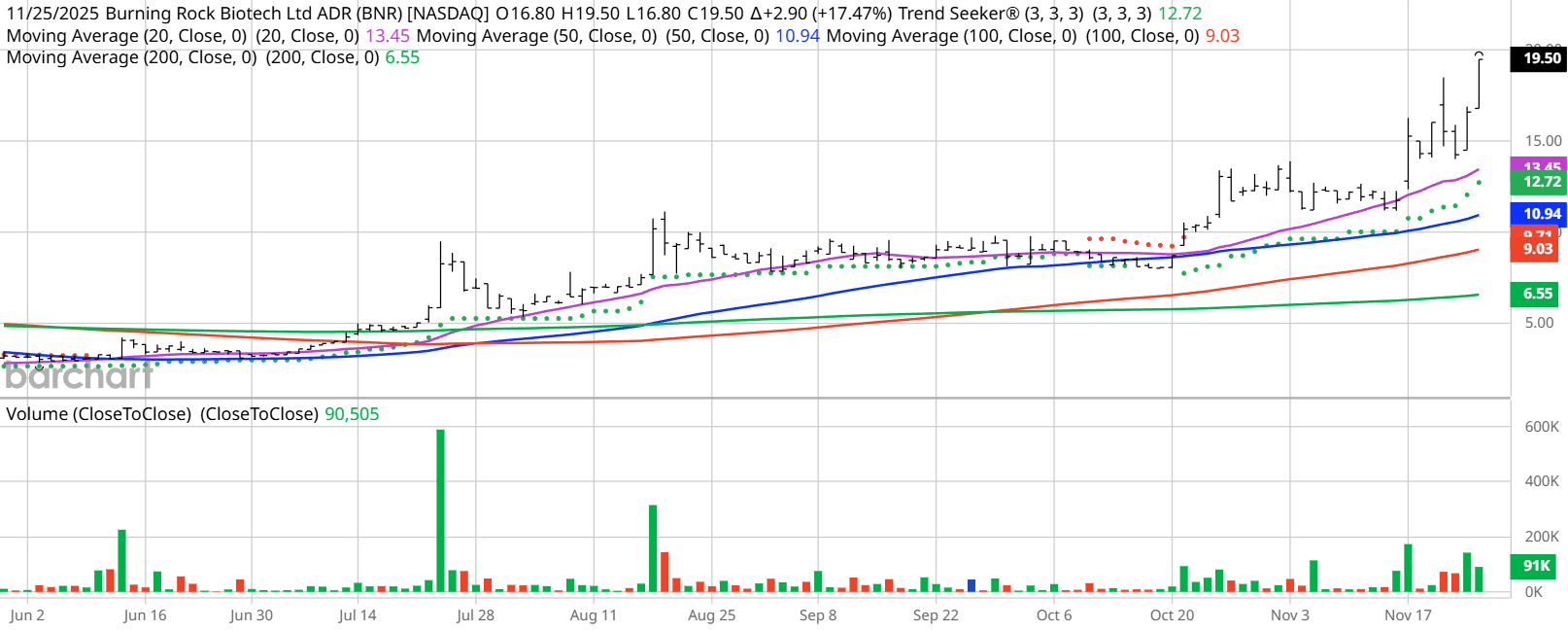Click the 600K volume axis label

point(1542,427)
